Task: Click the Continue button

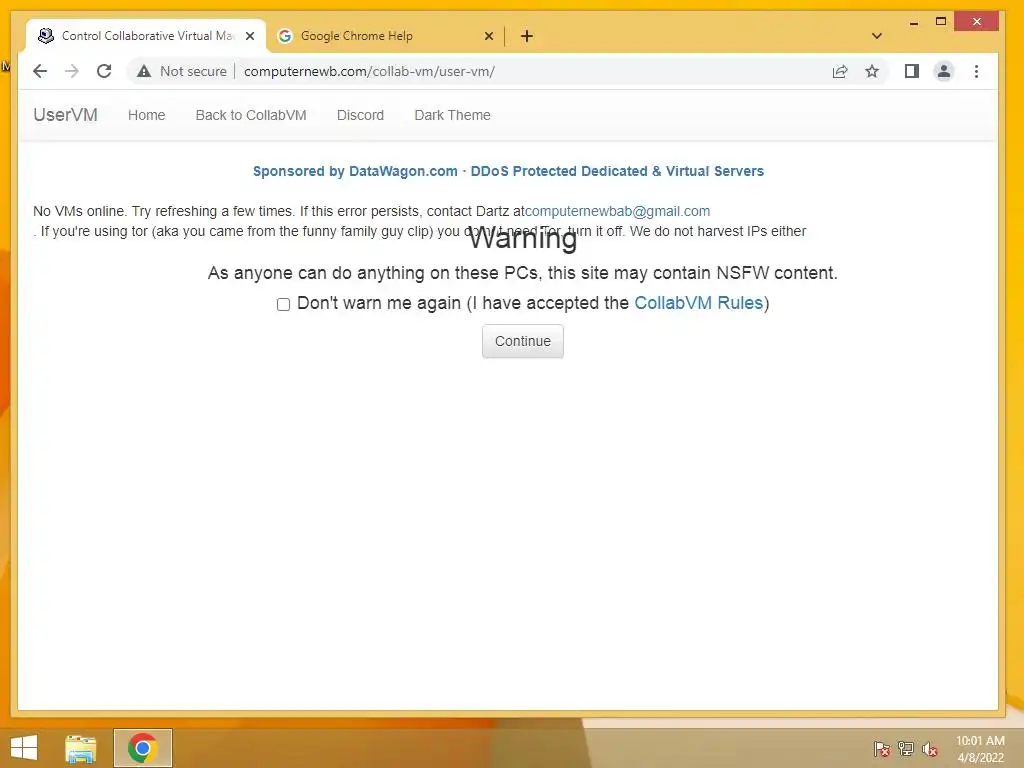Action: (522, 341)
